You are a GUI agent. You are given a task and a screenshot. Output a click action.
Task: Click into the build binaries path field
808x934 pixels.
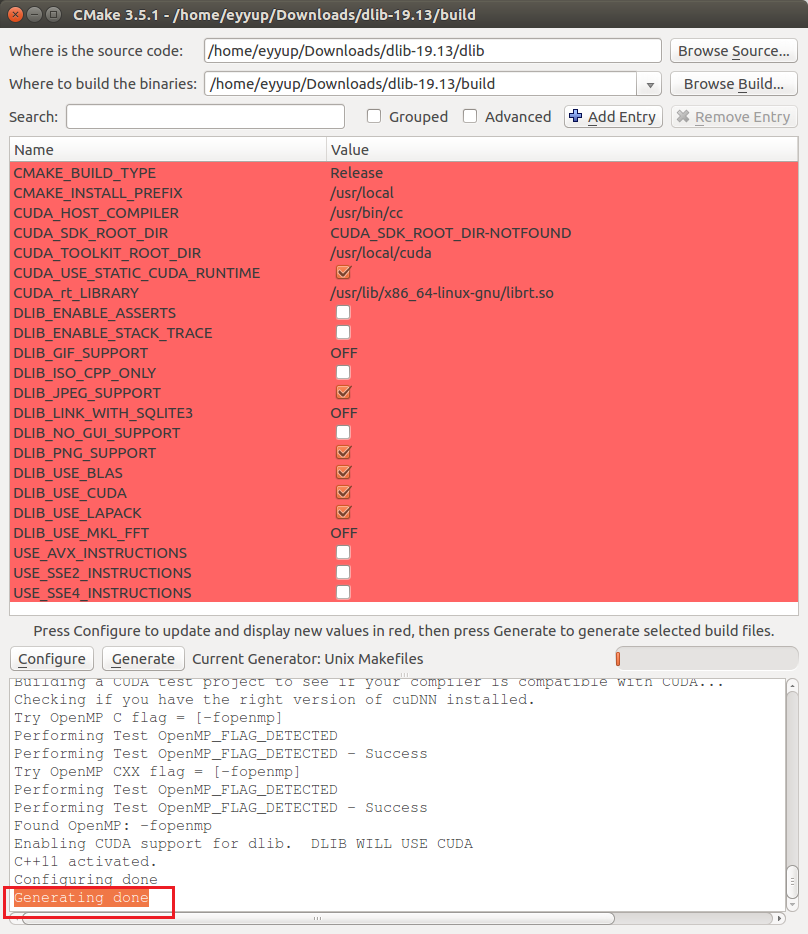pos(421,84)
